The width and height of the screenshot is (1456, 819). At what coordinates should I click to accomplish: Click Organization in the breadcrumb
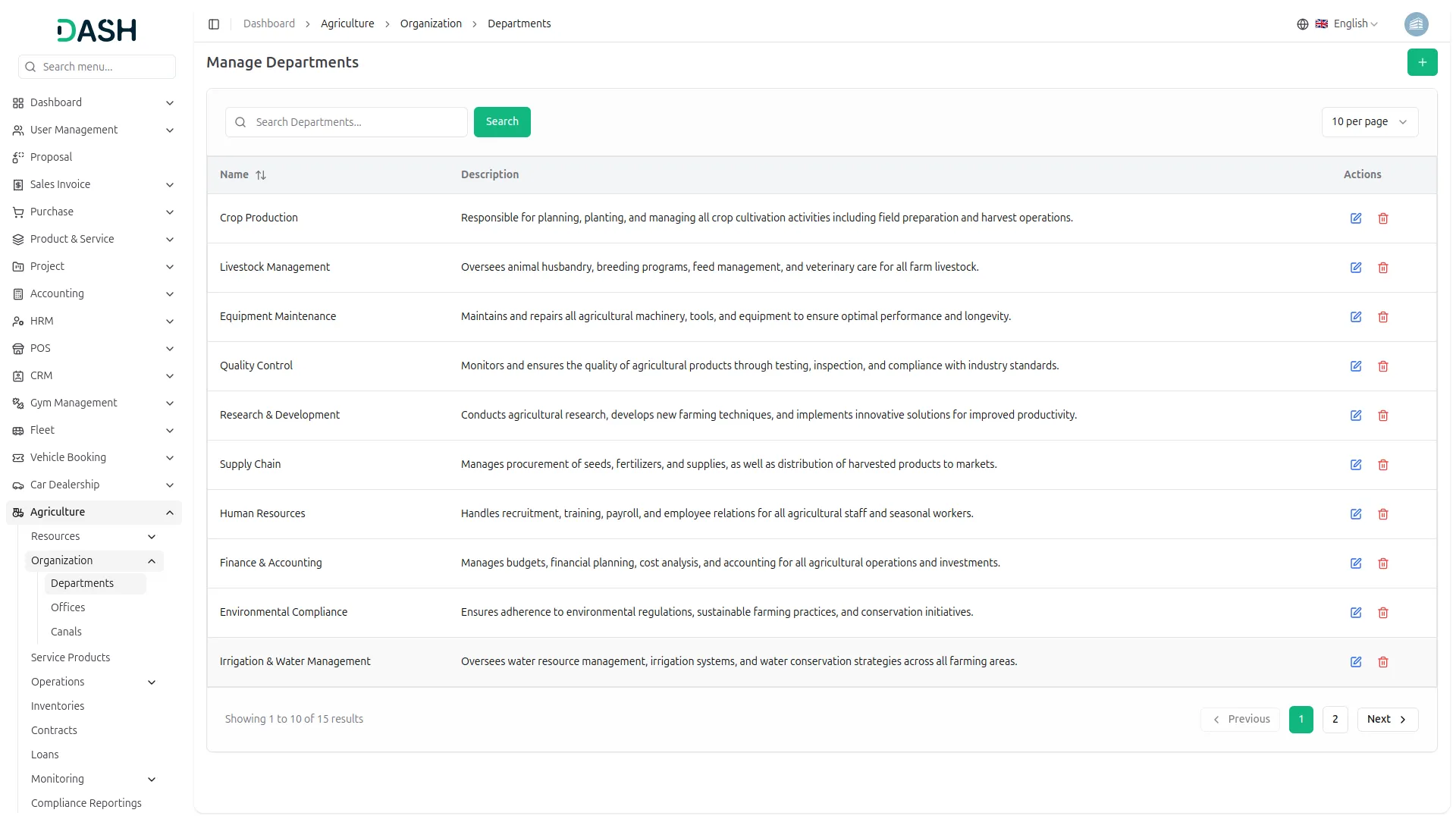[x=431, y=24]
